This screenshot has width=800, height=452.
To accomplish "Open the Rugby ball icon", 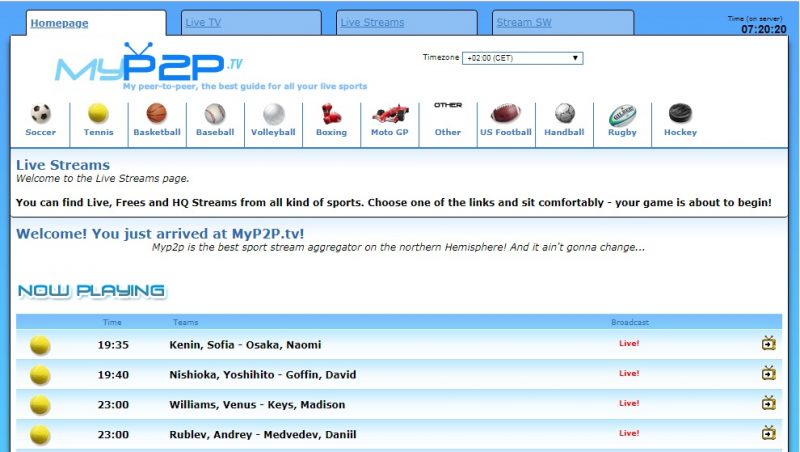I will tap(622, 114).
